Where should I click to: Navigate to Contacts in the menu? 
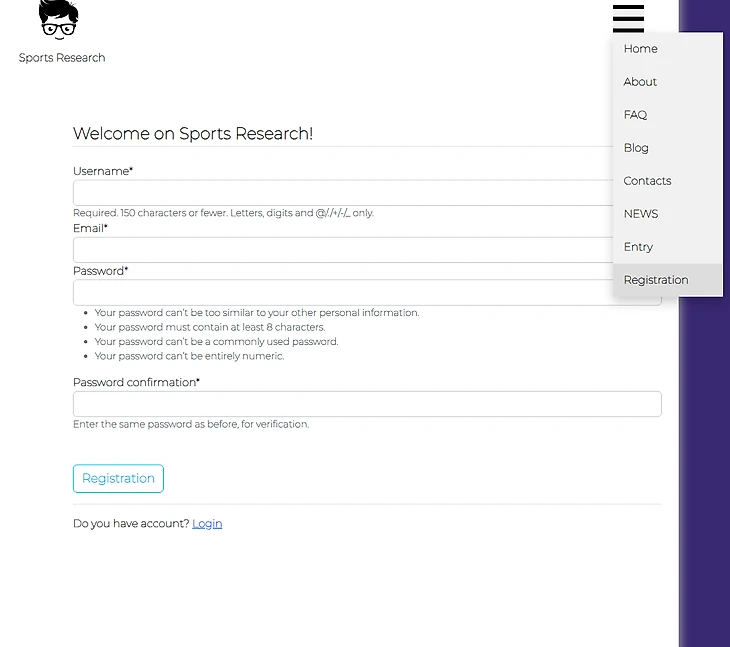coord(647,181)
